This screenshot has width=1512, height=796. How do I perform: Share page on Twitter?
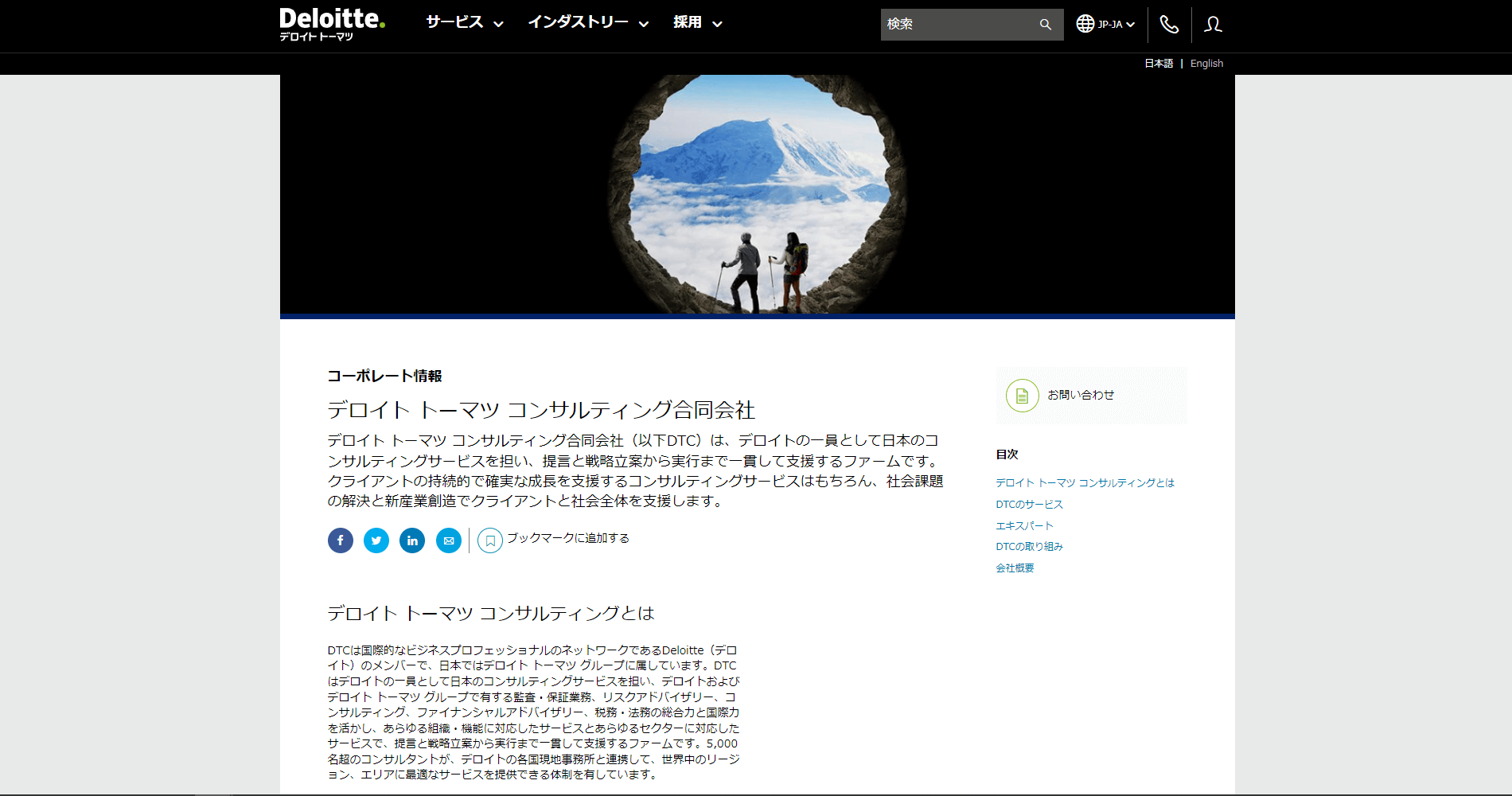376,540
